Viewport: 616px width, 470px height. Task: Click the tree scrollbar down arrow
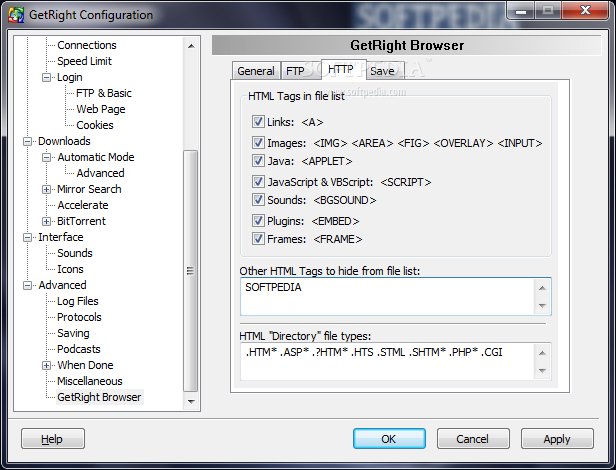pyautogui.click(x=191, y=402)
